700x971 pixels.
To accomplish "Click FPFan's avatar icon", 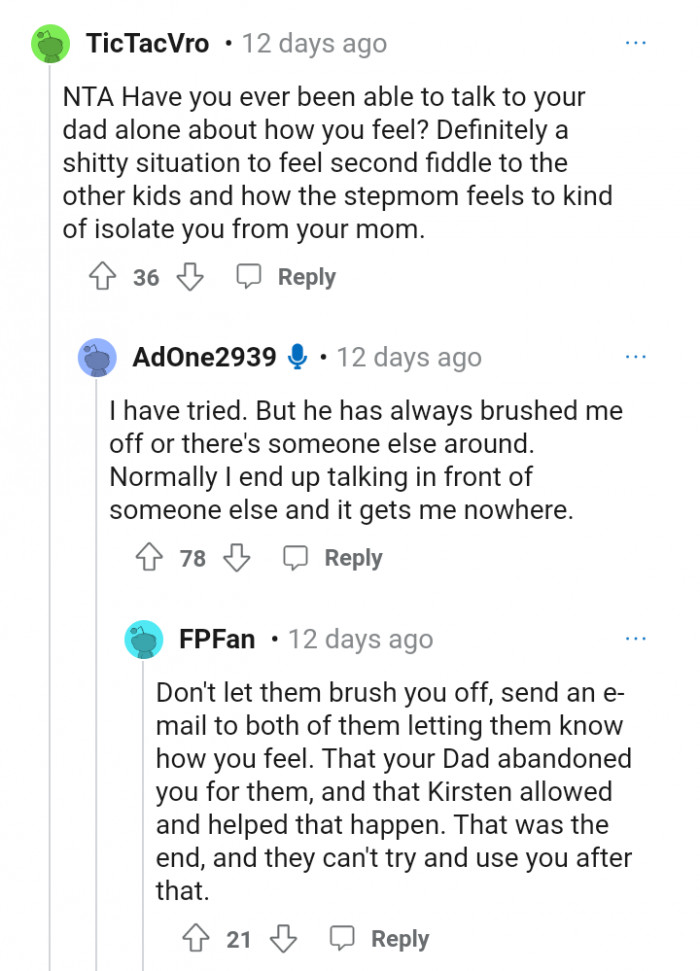I will pos(144,639).
